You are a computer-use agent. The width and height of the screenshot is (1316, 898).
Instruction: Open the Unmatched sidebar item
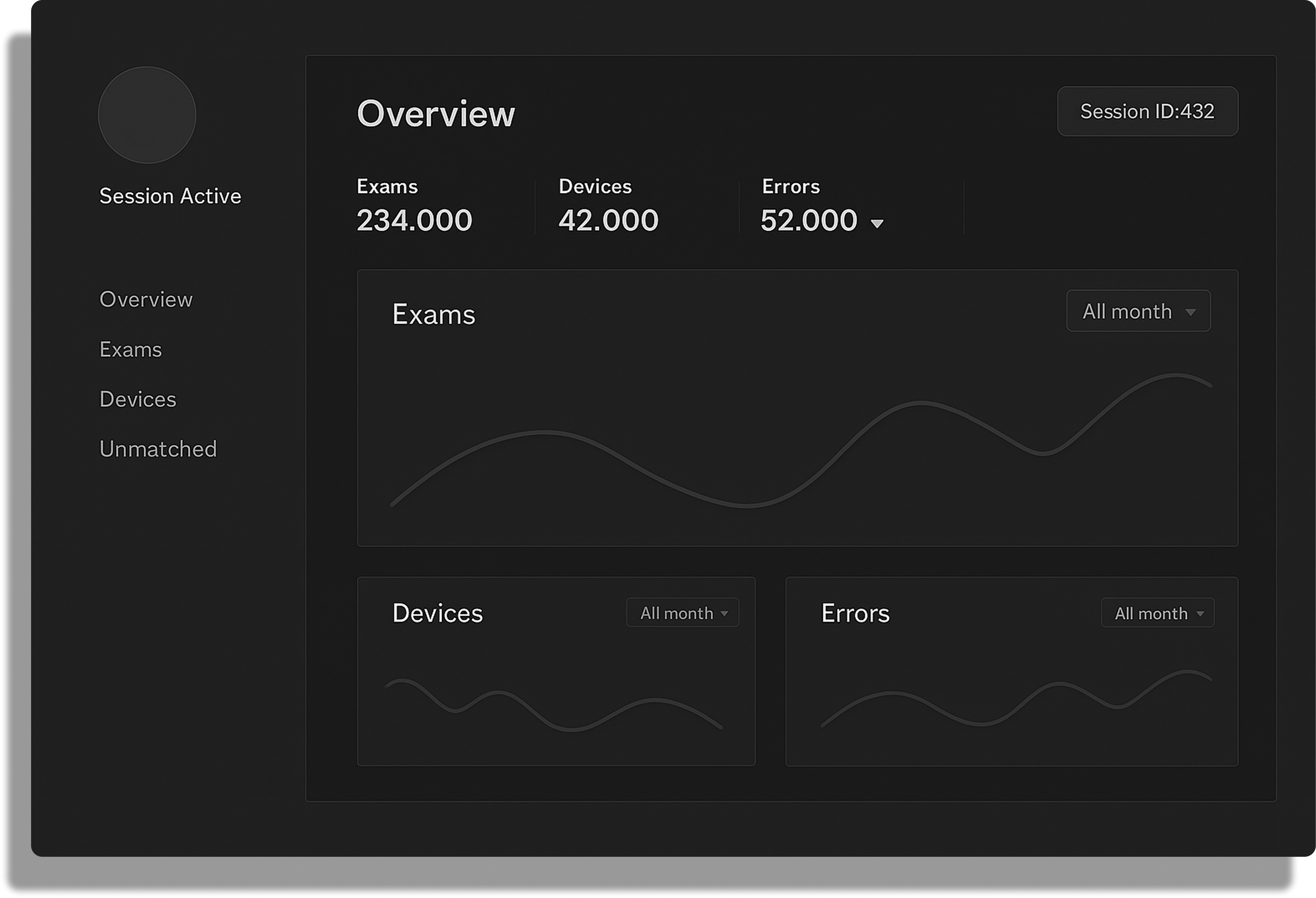158,449
